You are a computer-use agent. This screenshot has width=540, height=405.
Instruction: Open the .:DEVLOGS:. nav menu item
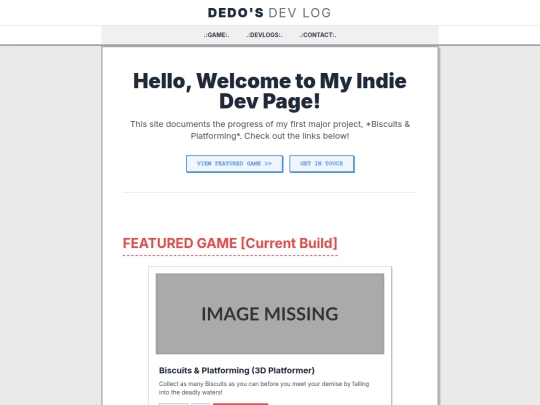click(264, 35)
